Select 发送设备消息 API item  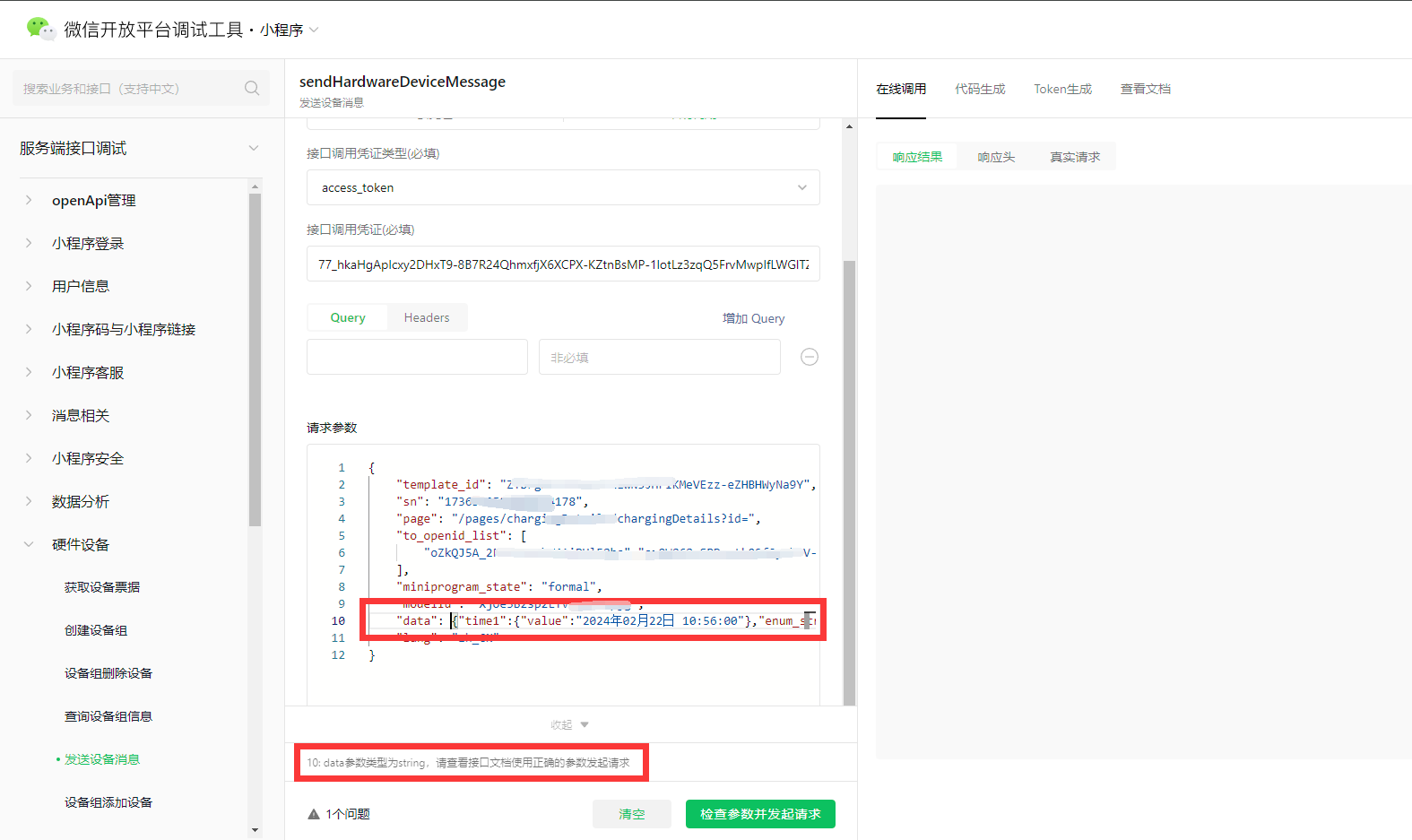pyautogui.click(x=102, y=759)
